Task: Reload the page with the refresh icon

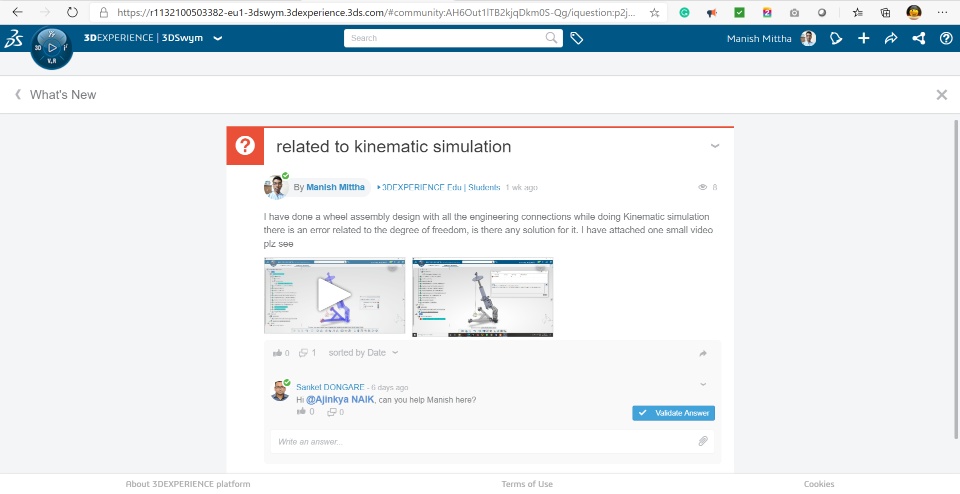Action: click(x=72, y=12)
